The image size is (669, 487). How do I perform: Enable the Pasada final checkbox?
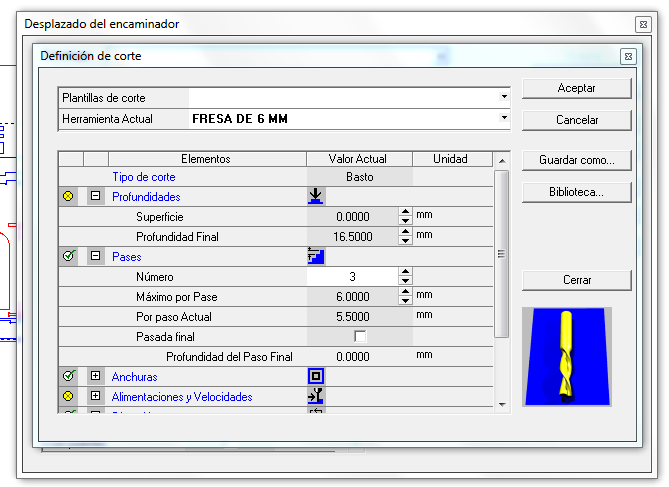click(360, 336)
